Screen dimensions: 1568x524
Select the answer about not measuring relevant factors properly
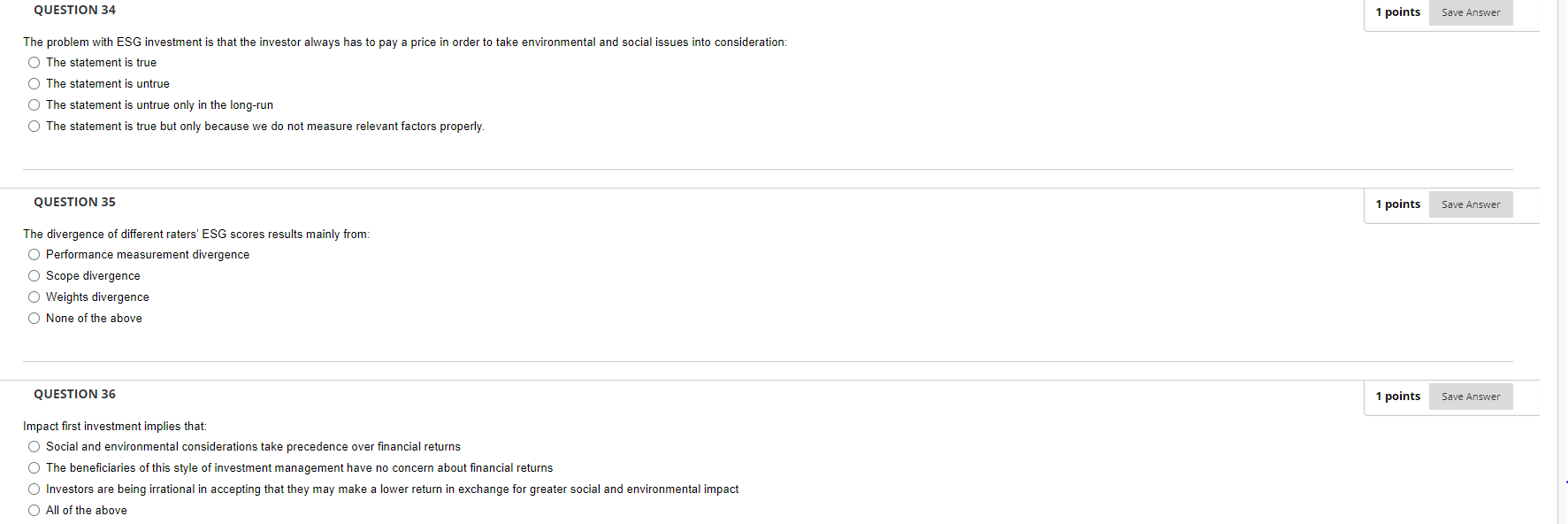pyautogui.click(x=34, y=126)
